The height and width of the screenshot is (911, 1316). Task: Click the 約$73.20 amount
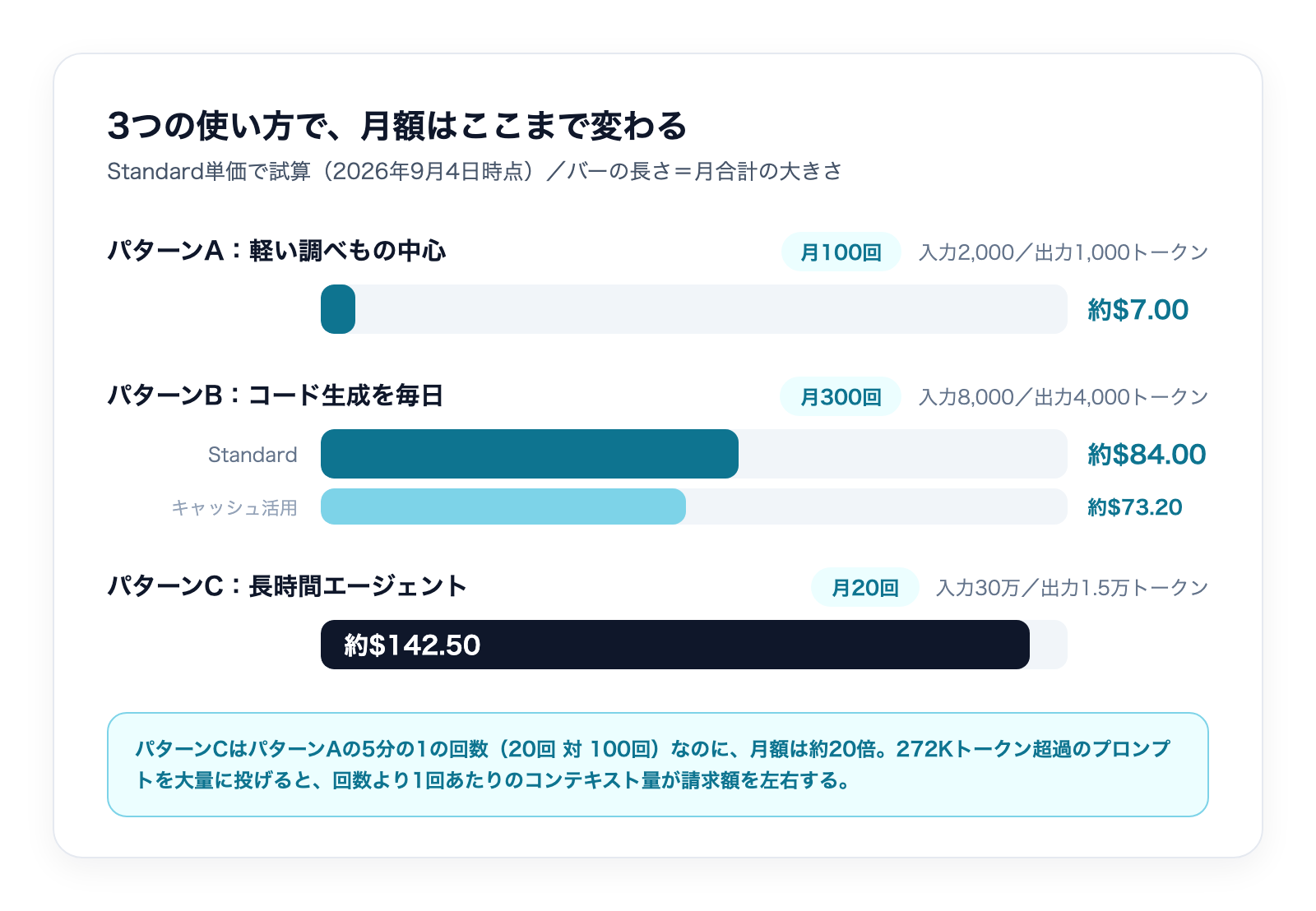click(1135, 507)
